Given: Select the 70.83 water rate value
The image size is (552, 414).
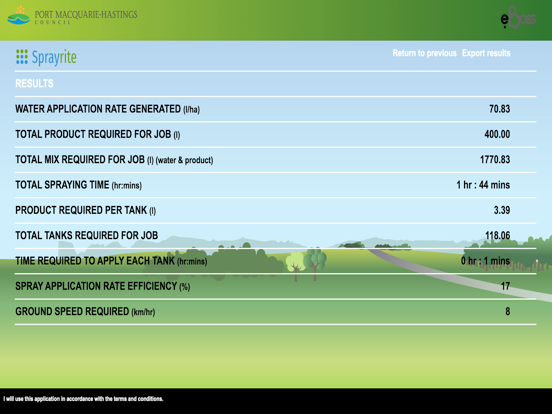Looking at the screenshot, I should point(499,109).
